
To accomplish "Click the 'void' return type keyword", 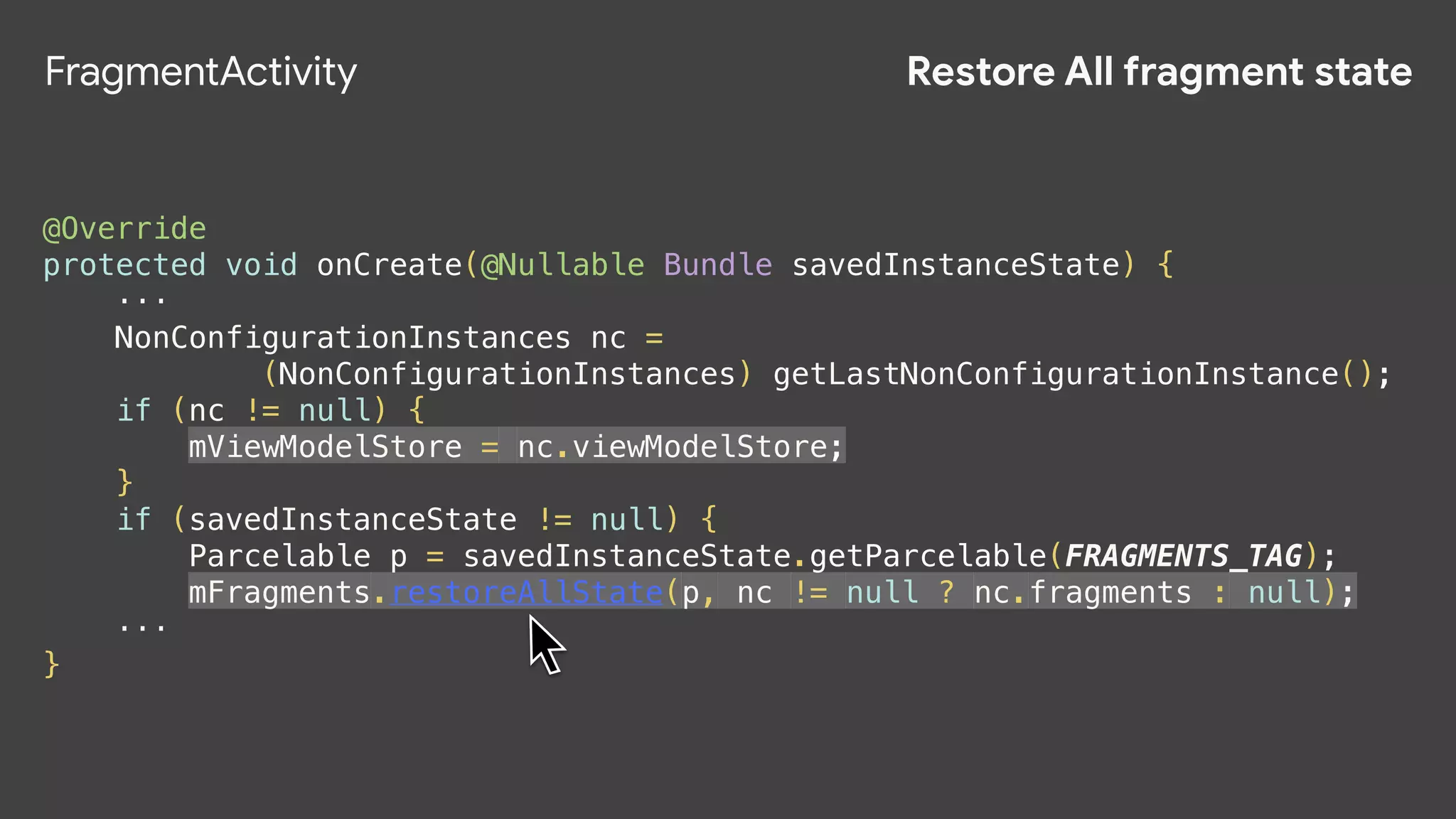I will coord(262,264).
